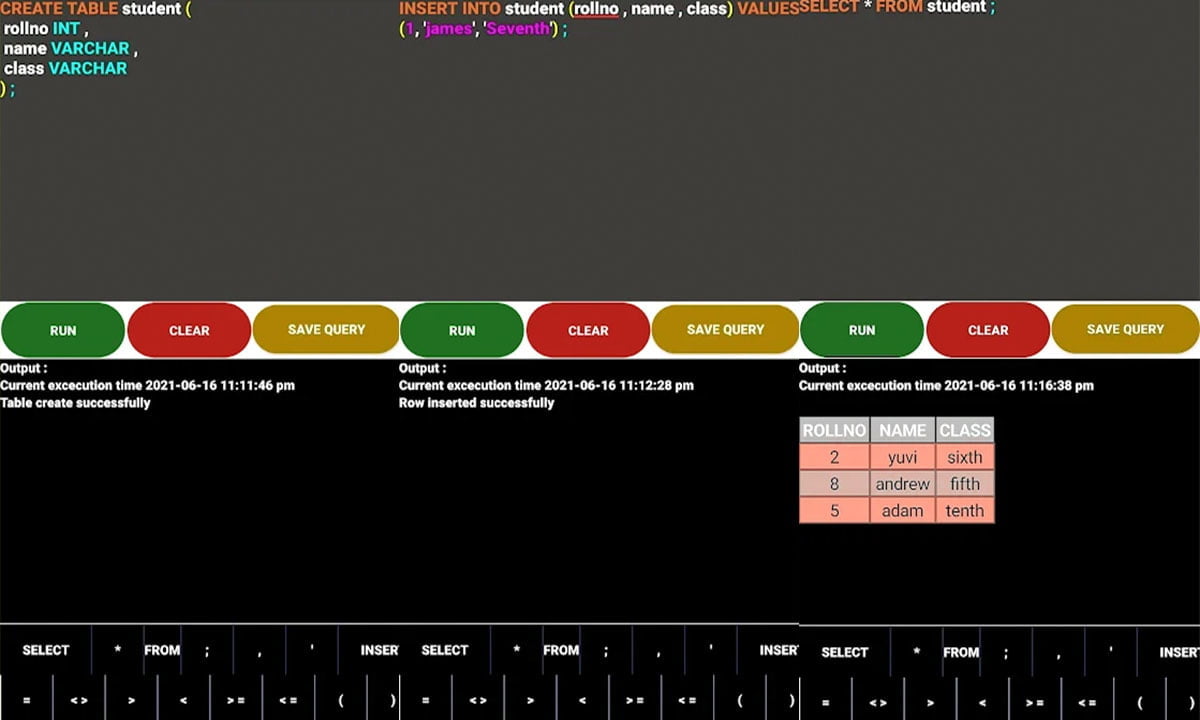1200x720 pixels.
Task: Tap FROM key in INSERT INTO screen
Action: (x=561, y=650)
